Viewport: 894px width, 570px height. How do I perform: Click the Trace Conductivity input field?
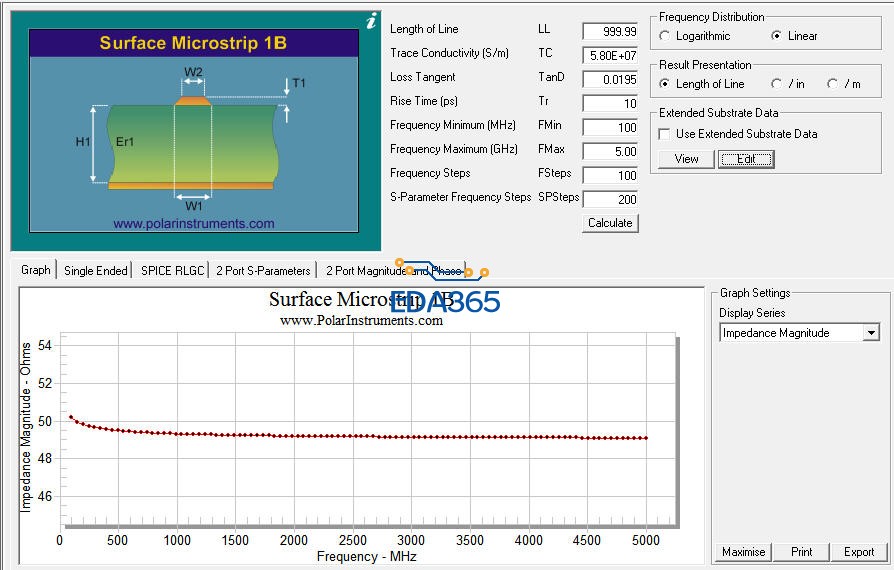tap(610, 55)
